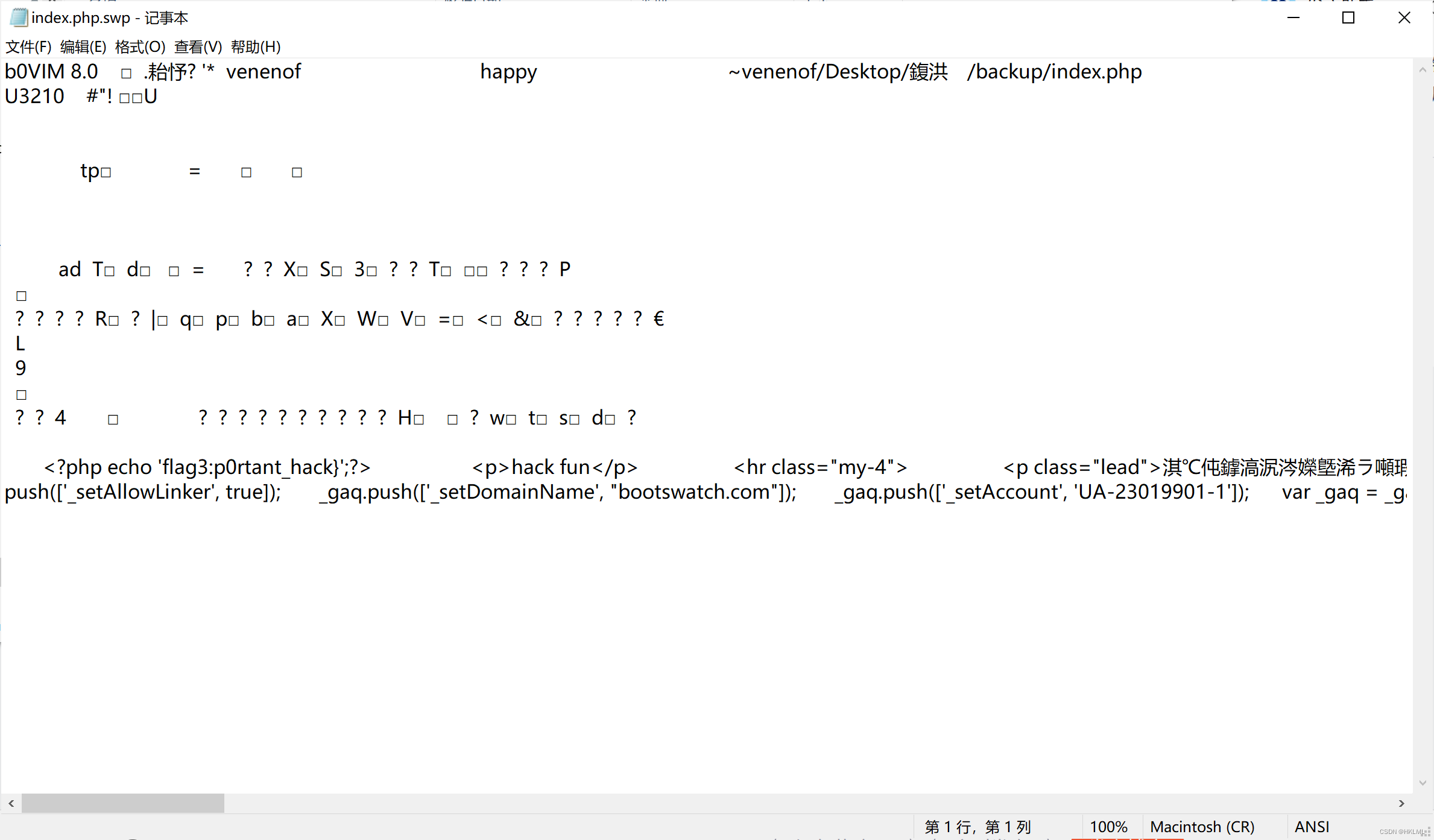The width and height of the screenshot is (1434, 840).
Task: Click the horizontal scrollbar left arrow
Action: [11, 803]
